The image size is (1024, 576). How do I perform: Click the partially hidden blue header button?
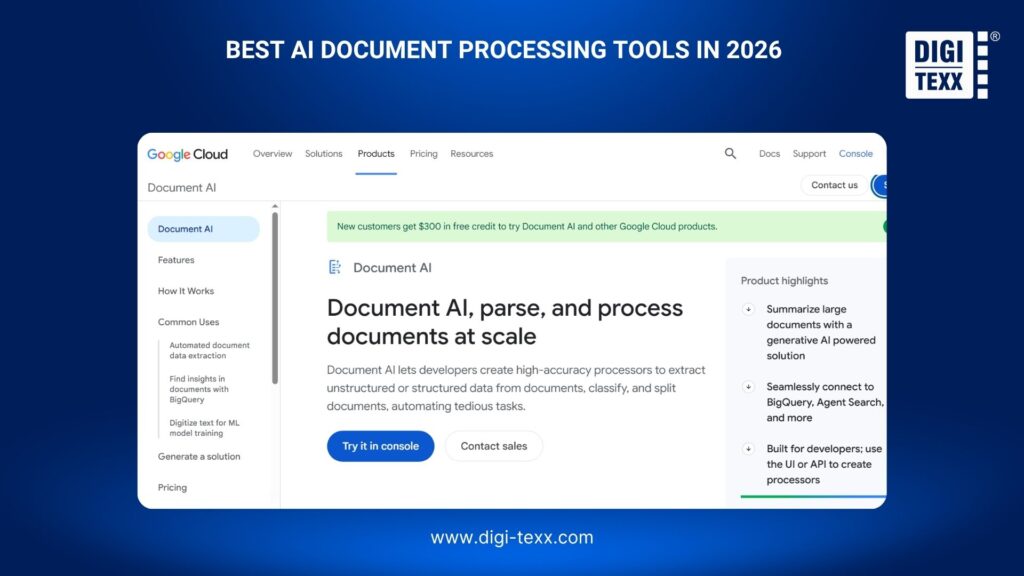(x=880, y=185)
